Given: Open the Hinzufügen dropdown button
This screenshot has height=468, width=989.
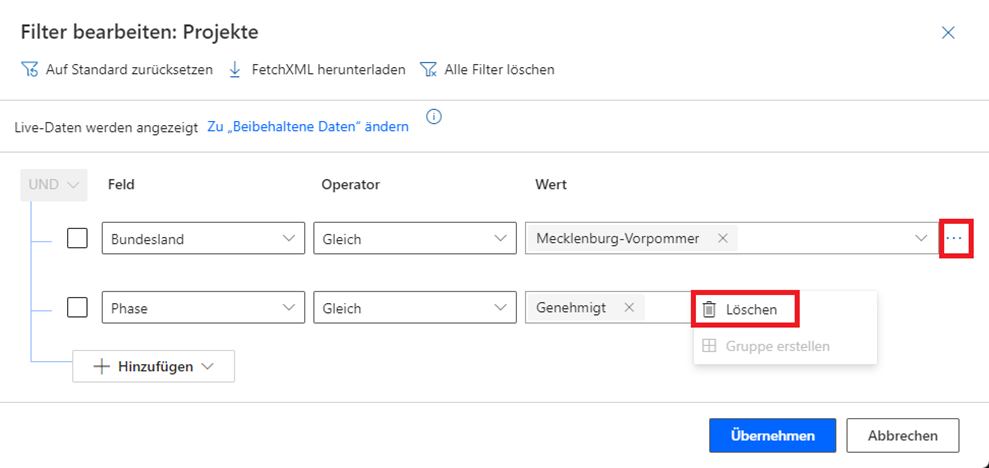Looking at the screenshot, I should pyautogui.click(x=153, y=366).
